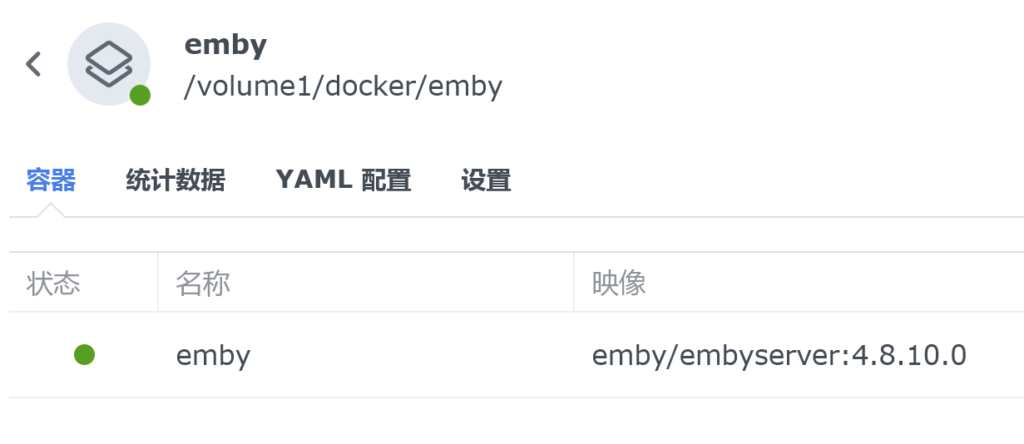Switch to the 容器 tab
Viewport: 1024px width, 444px height.
[x=51, y=180]
